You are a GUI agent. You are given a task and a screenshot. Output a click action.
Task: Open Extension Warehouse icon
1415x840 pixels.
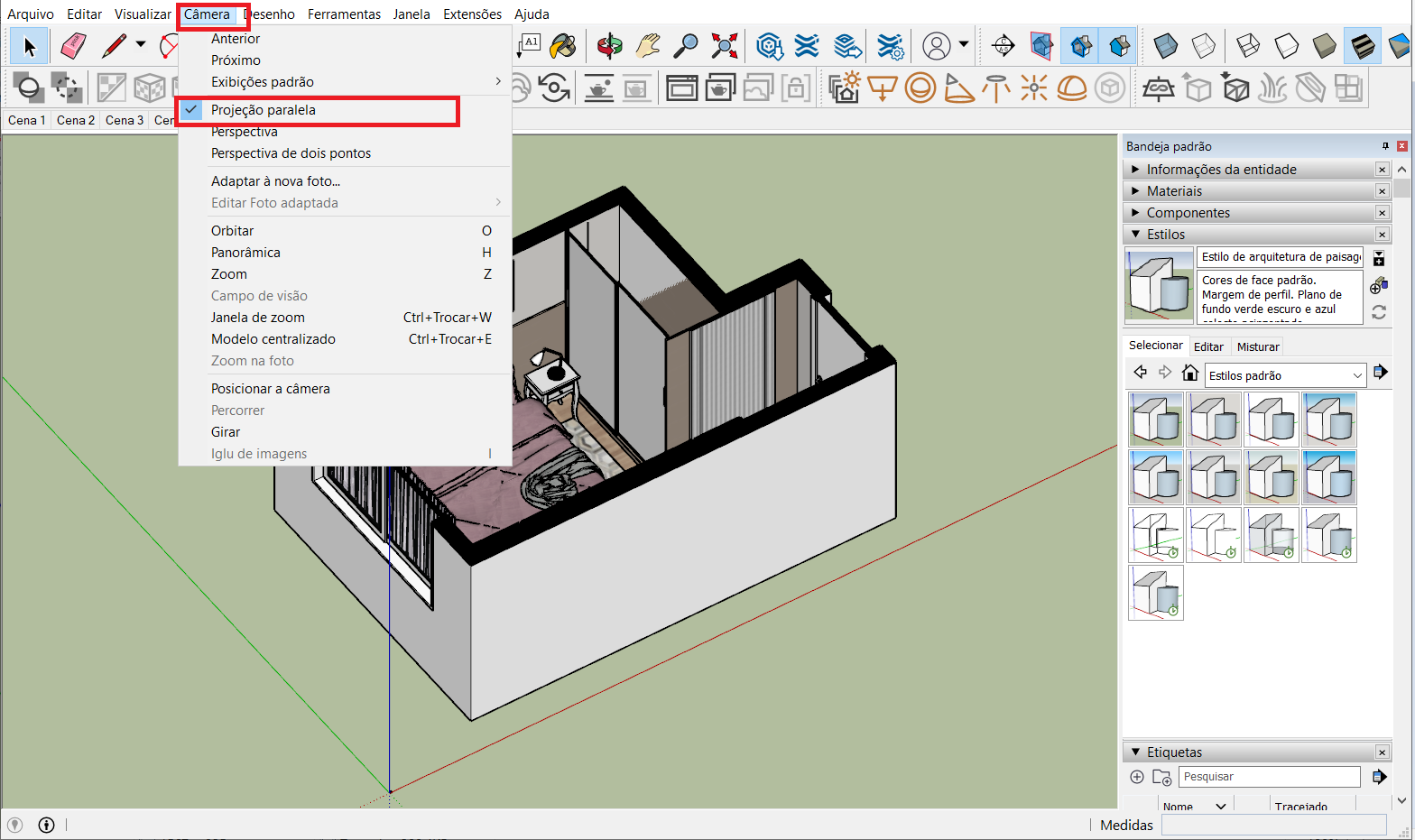point(807,45)
